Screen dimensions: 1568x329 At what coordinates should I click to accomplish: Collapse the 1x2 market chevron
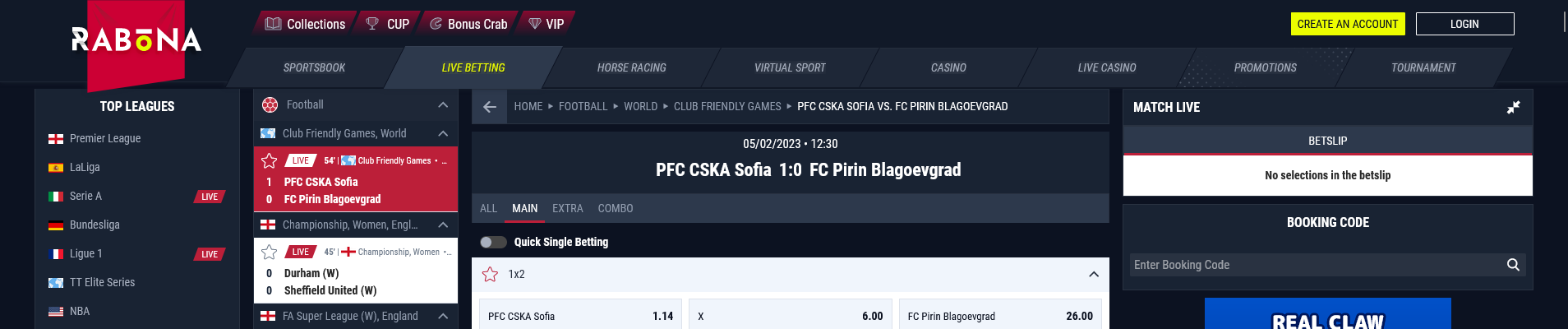[x=1094, y=275]
